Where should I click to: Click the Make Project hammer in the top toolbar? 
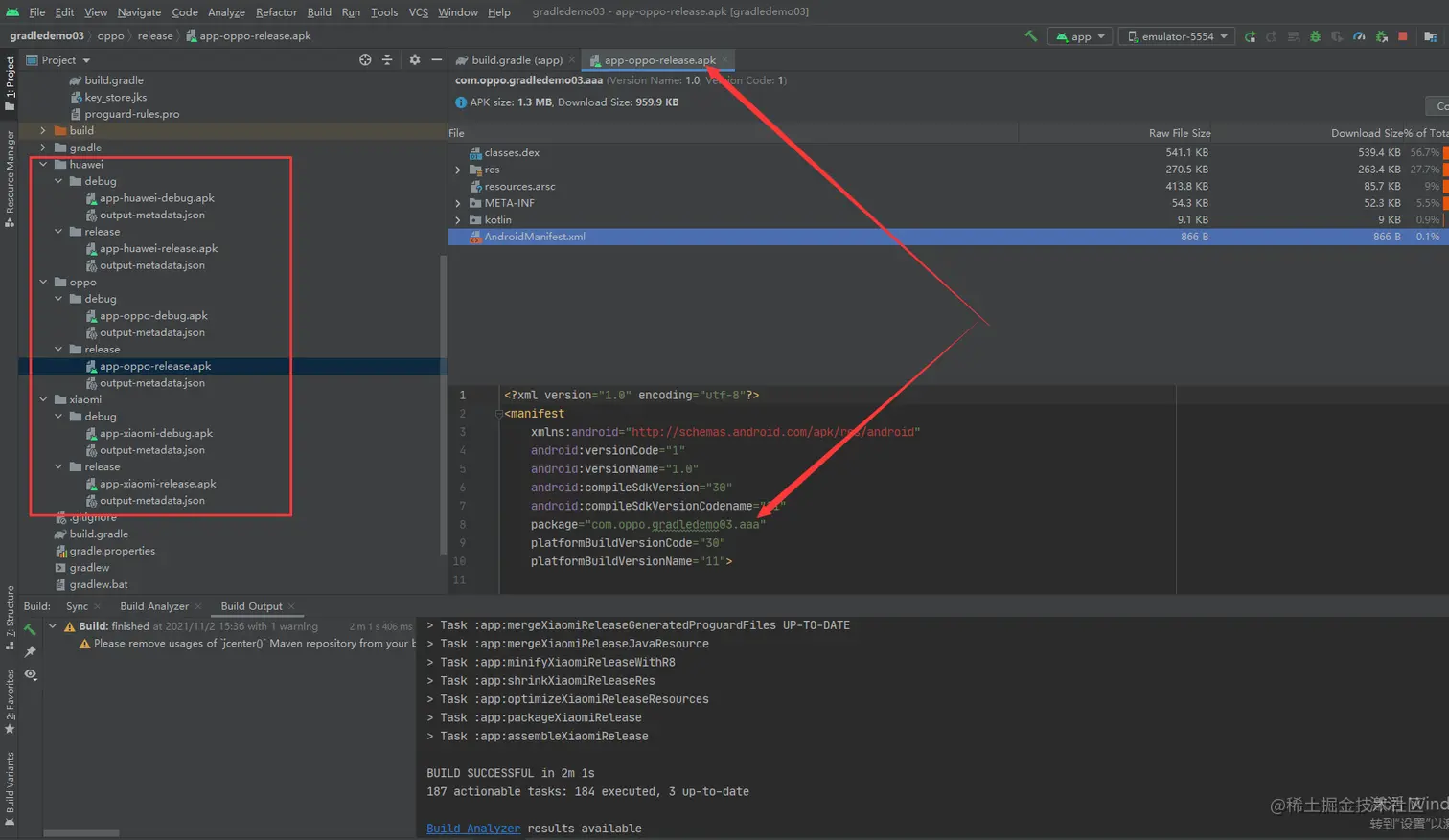pos(1031,36)
